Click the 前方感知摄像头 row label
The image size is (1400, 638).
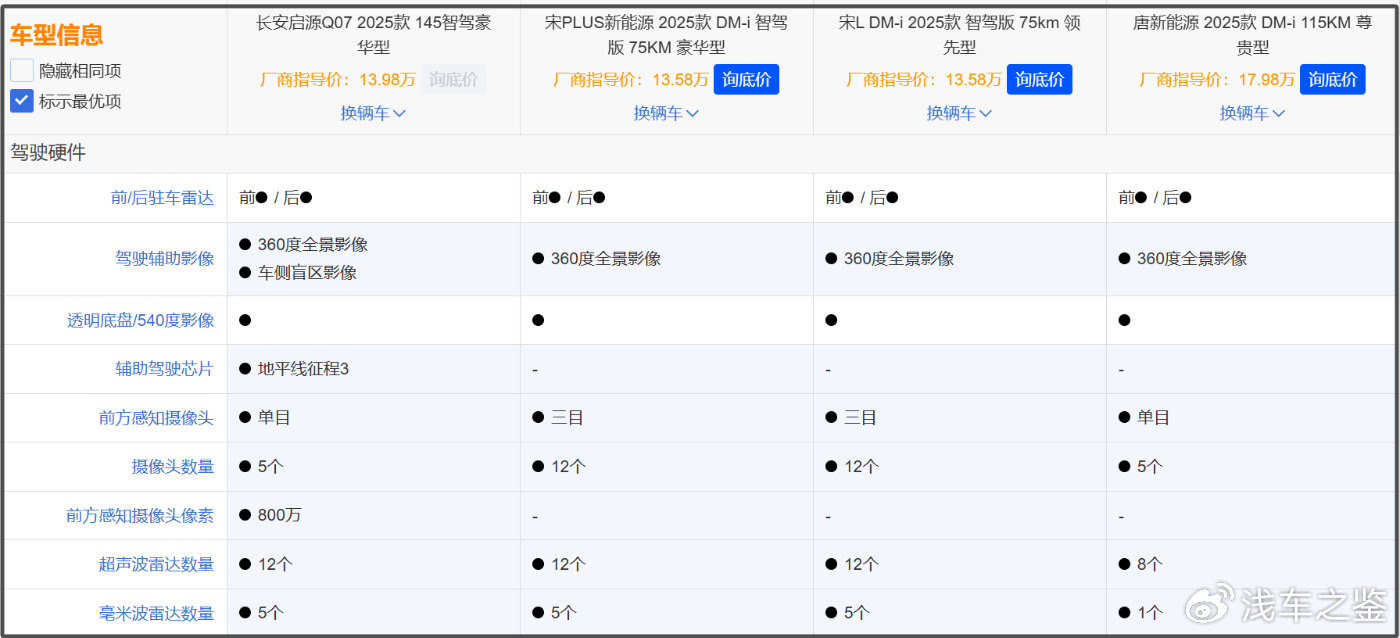click(x=156, y=418)
